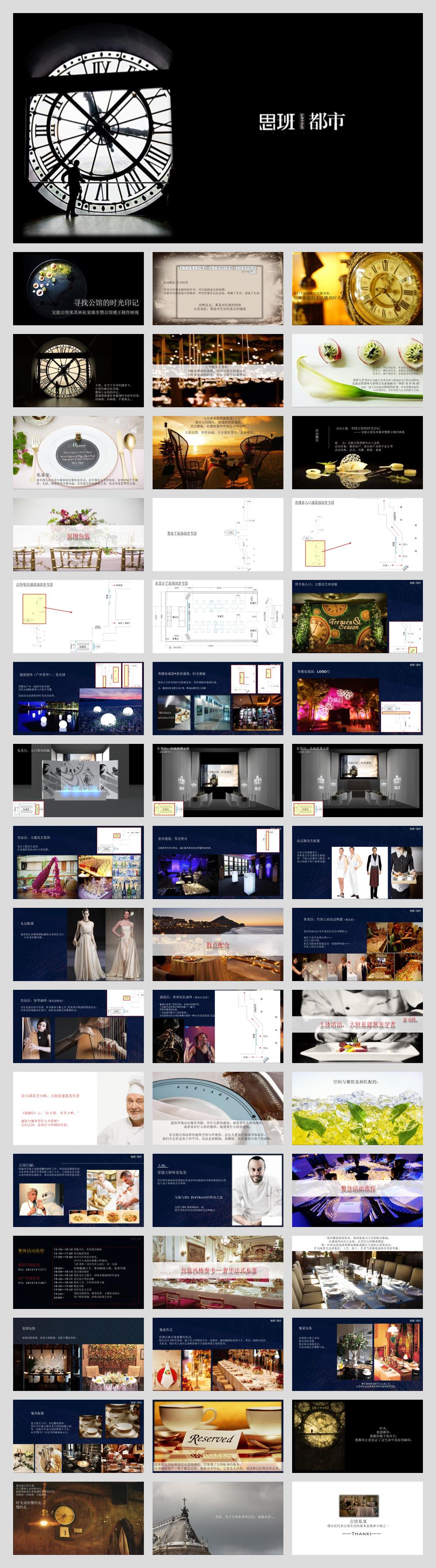Select the gray cathedral dome slide
The width and height of the screenshot is (436, 1568).
[x=218, y=1518]
